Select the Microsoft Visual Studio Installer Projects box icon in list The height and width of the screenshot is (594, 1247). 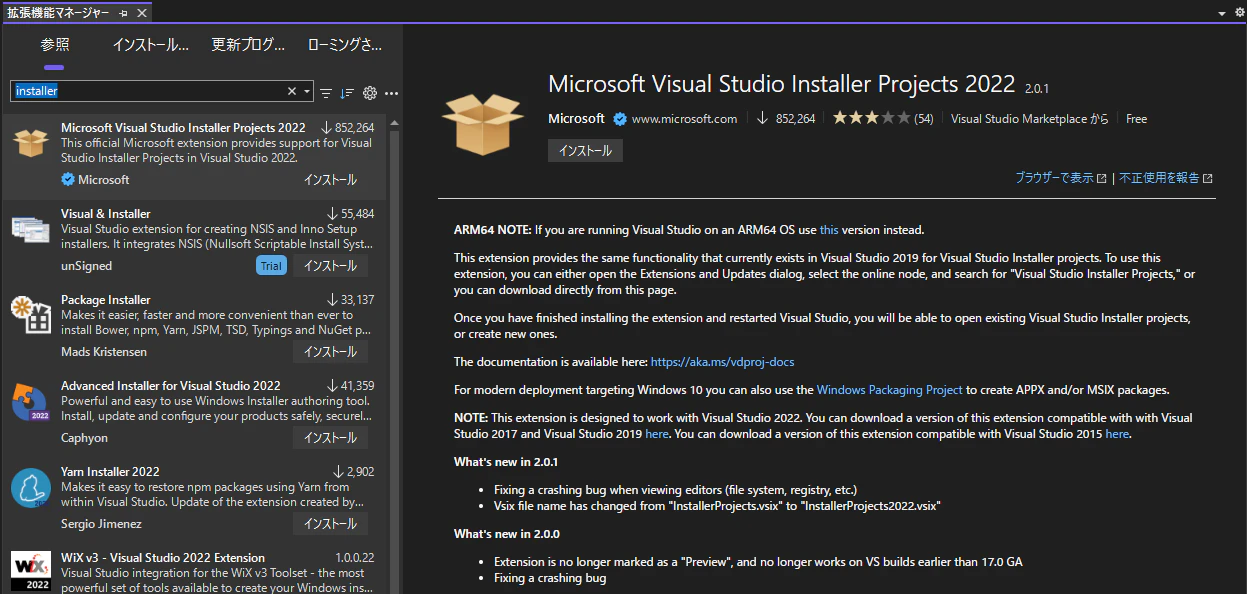coord(30,143)
